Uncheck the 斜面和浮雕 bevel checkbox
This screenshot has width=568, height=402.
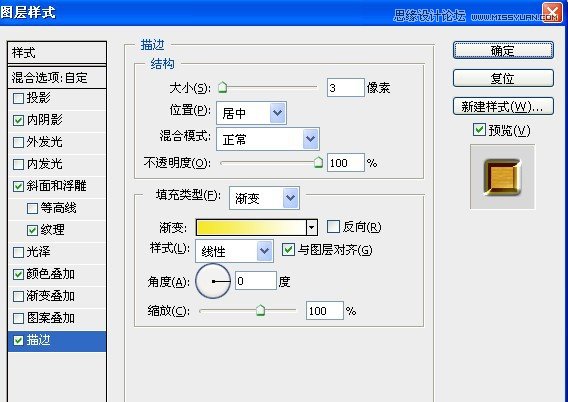point(18,187)
